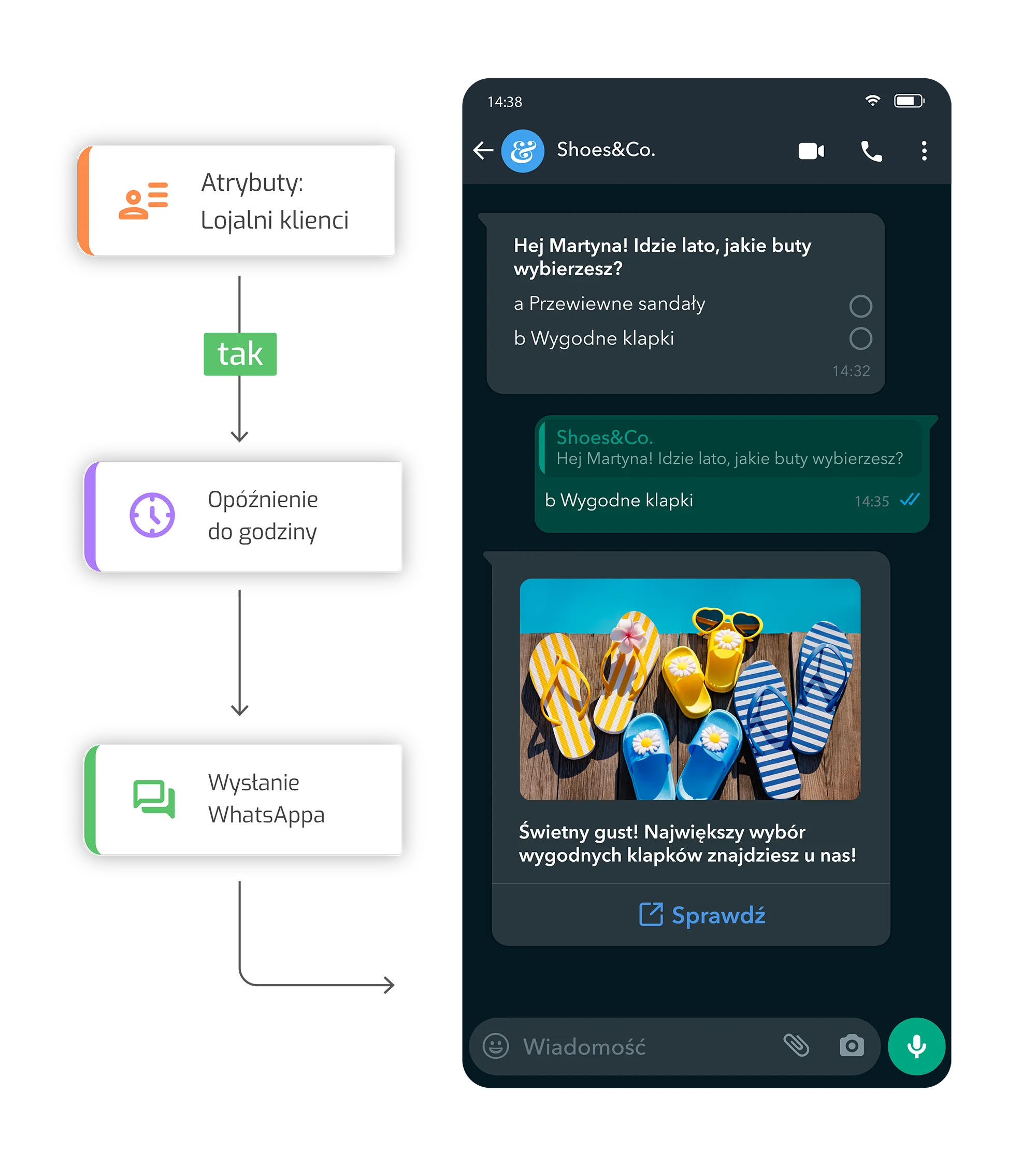This screenshot has width=1036, height=1166.
Task: Select the 'Wysłanie WhatsAppa' workflow block
Action: pyautogui.click(x=244, y=799)
